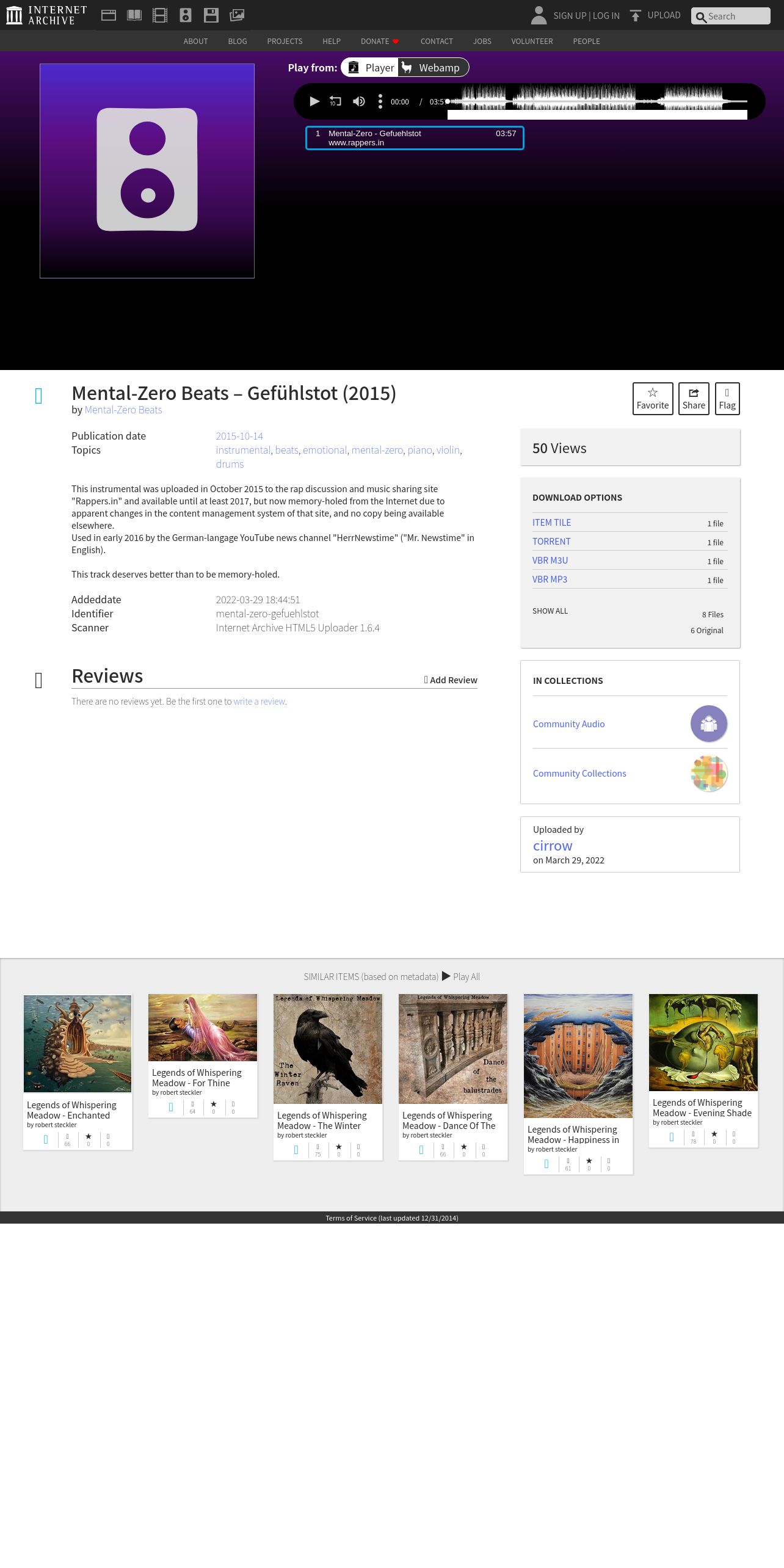Expand the VBR MP3 download option
The width and height of the screenshot is (784, 1568).
coord(550,579)
